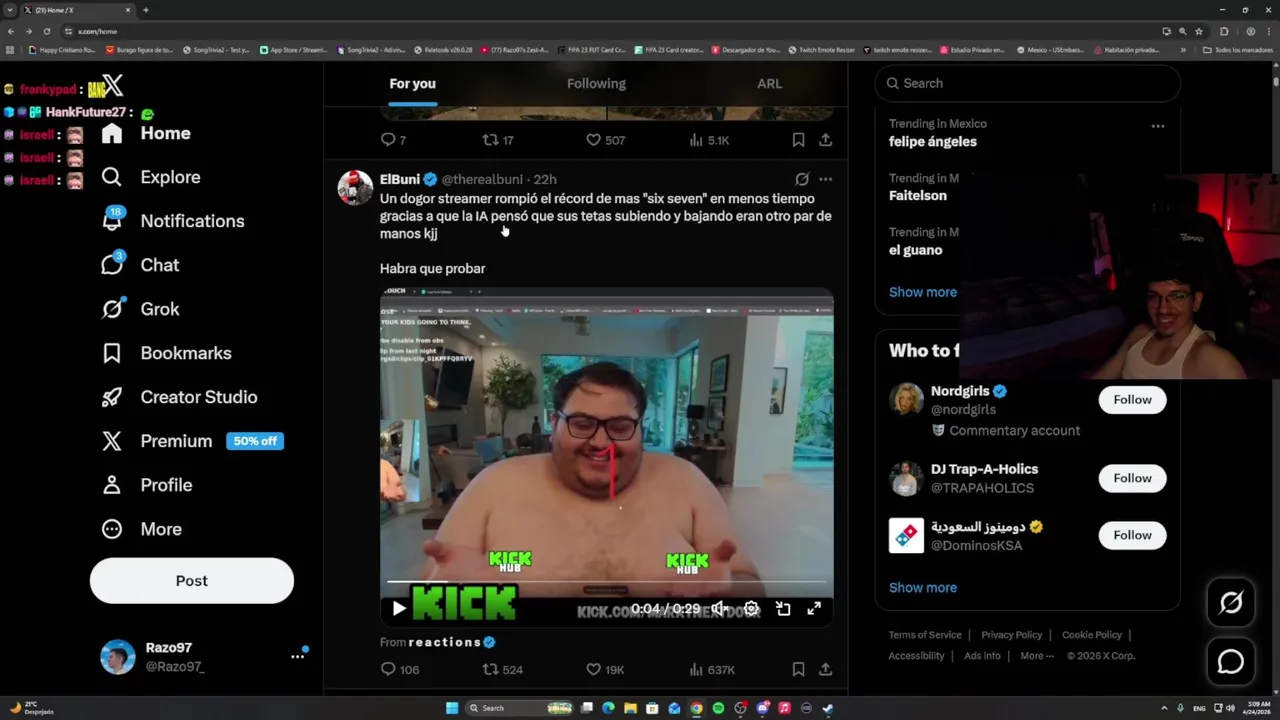Enter video fullscreen

814,608
